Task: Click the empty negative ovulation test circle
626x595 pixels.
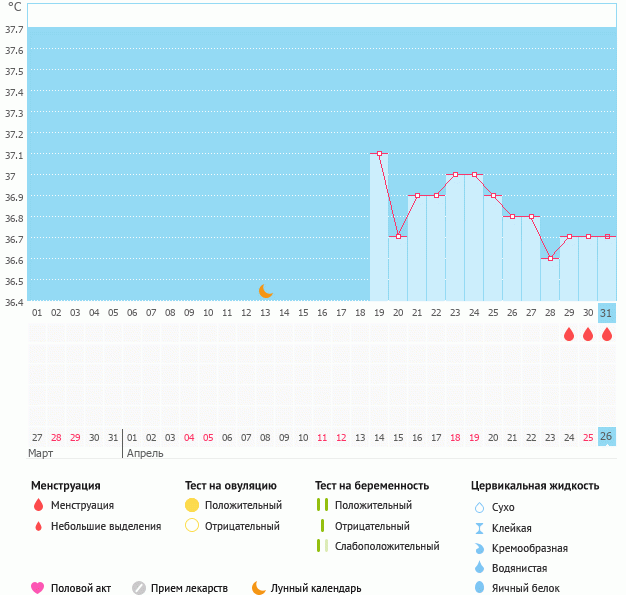Action: (x=192, y=526)
